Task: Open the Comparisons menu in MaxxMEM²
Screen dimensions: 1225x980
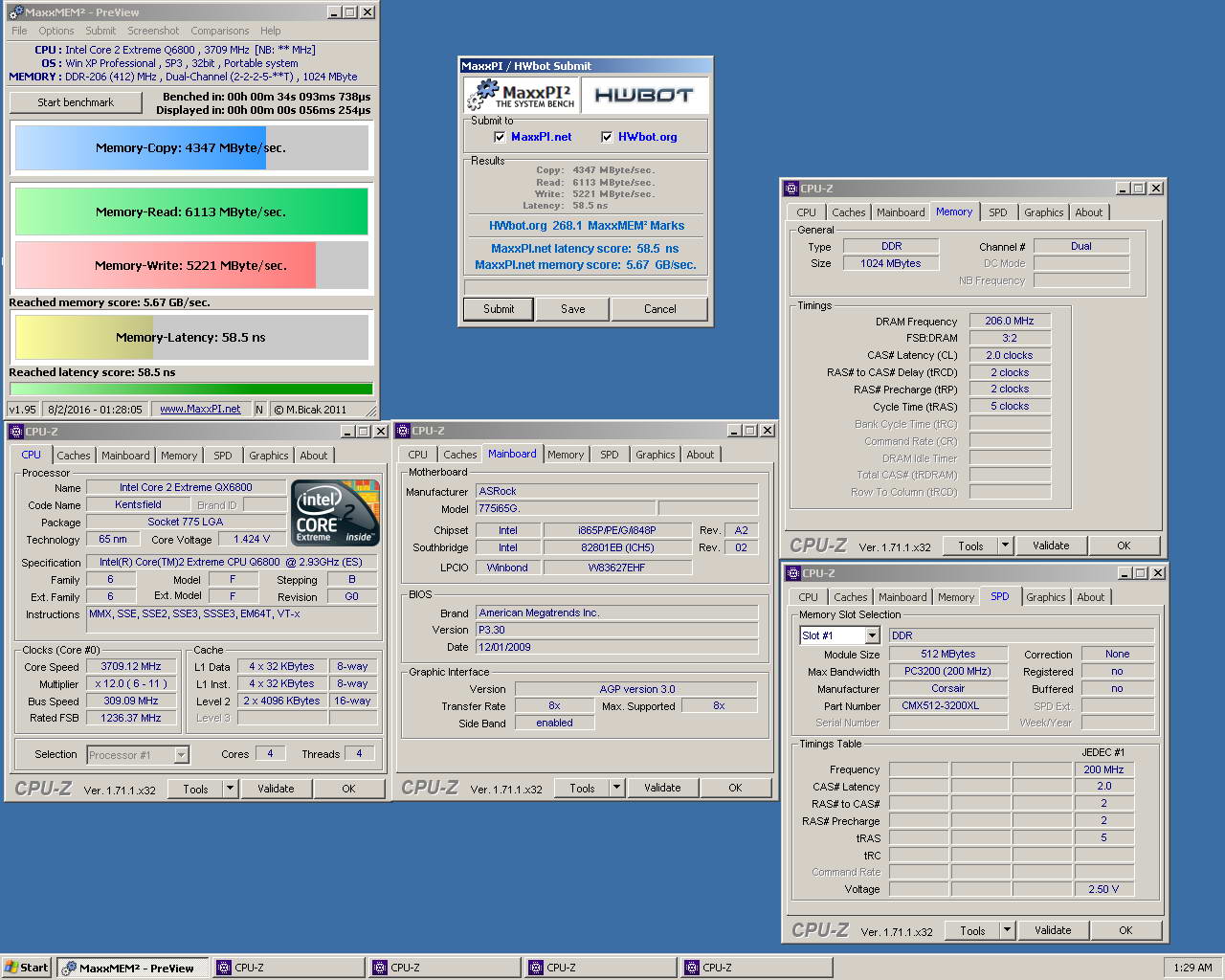Action: (x=219, y=31)
